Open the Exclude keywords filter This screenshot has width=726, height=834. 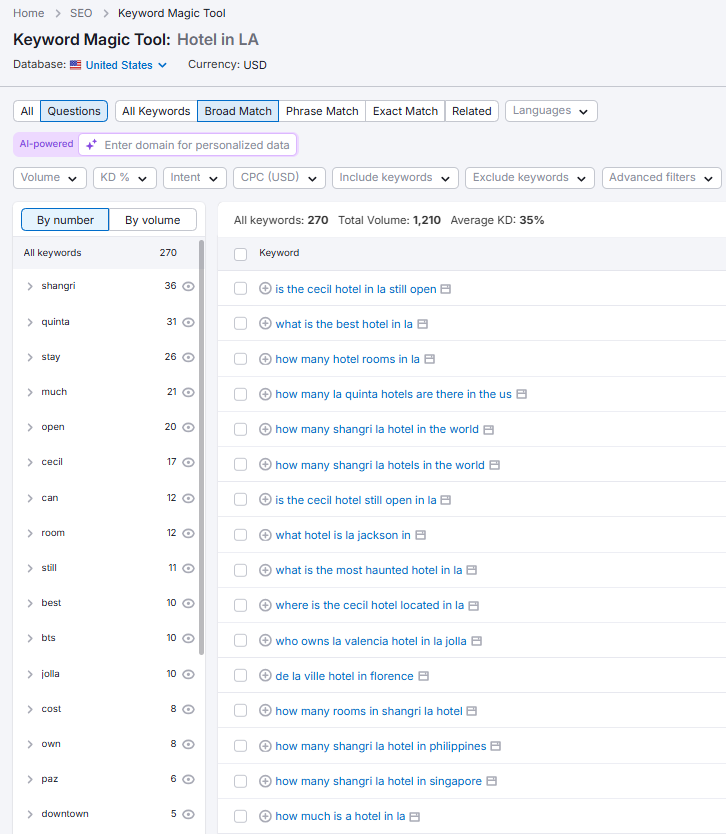tap(529, 178)
